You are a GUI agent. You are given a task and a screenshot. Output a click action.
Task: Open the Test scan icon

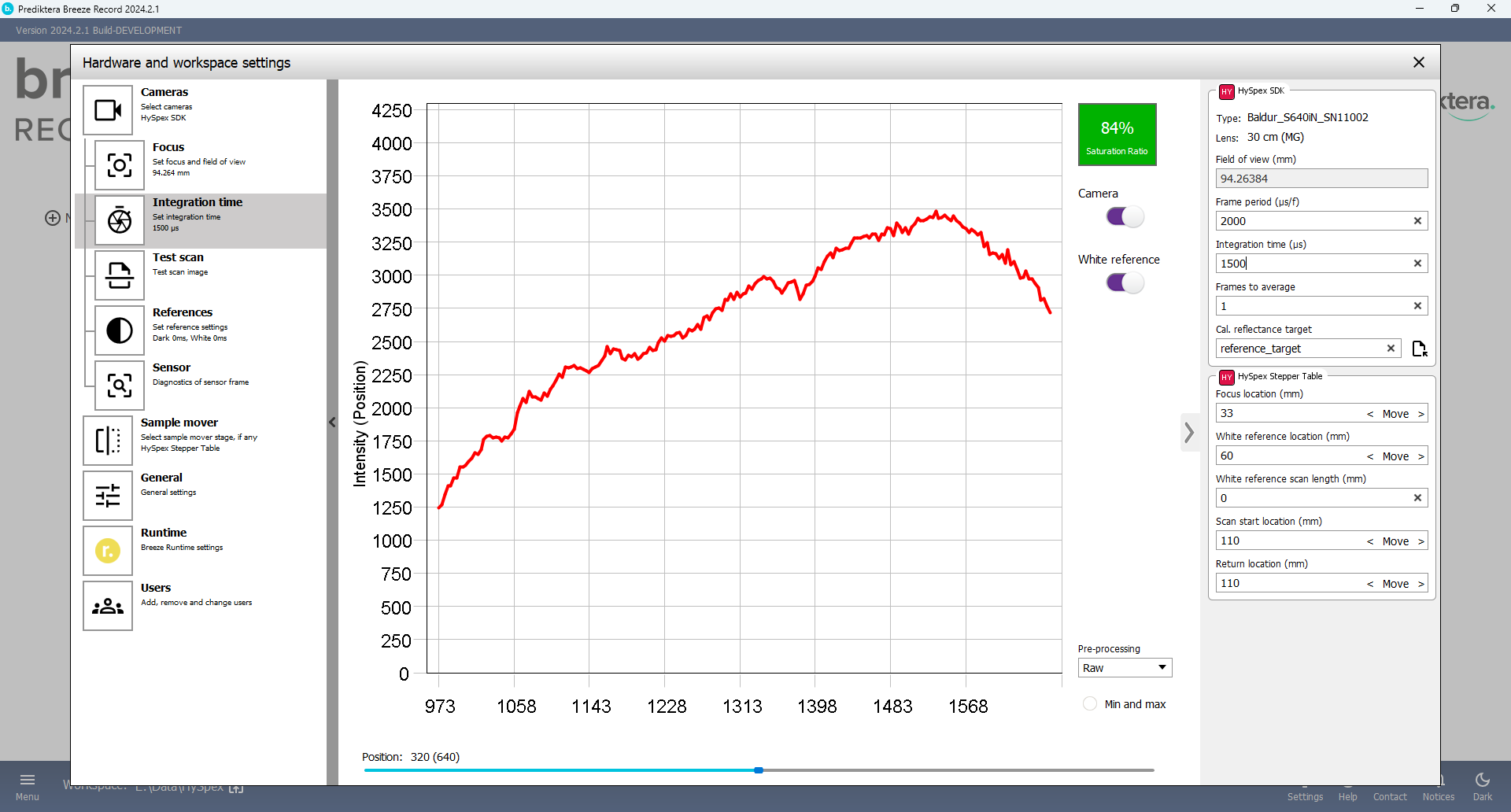120,275
